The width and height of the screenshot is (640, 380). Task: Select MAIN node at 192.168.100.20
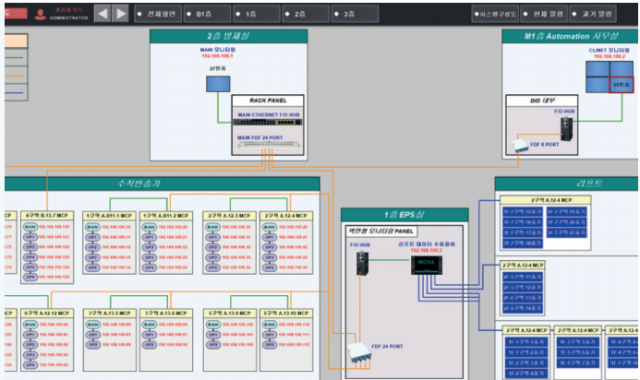149,227
